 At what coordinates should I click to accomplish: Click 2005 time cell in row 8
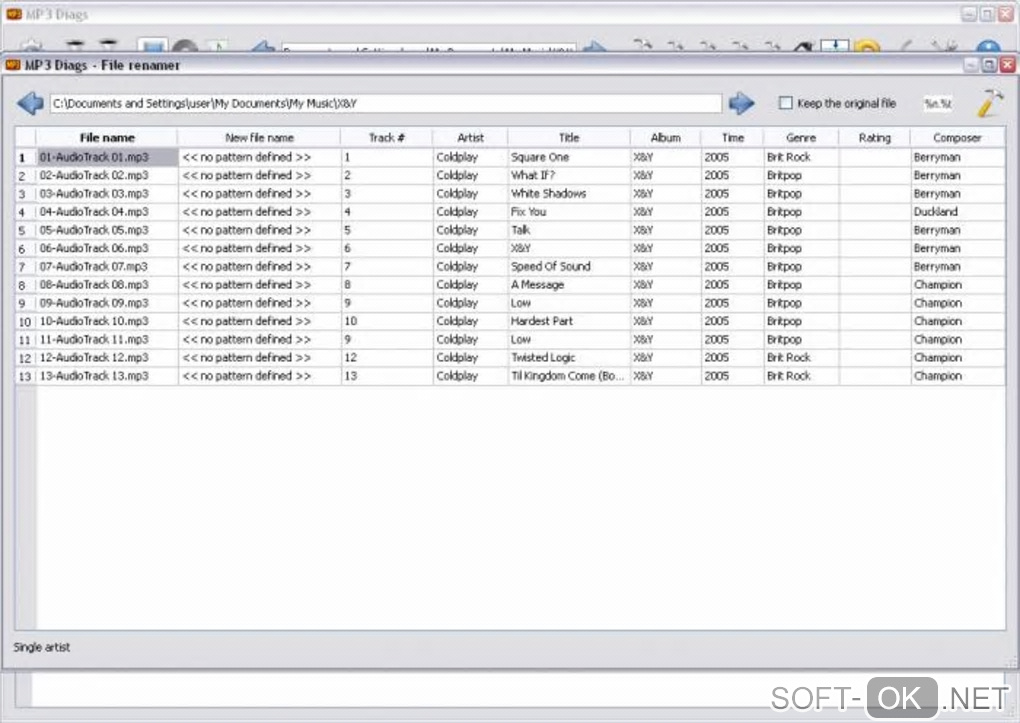732,284
